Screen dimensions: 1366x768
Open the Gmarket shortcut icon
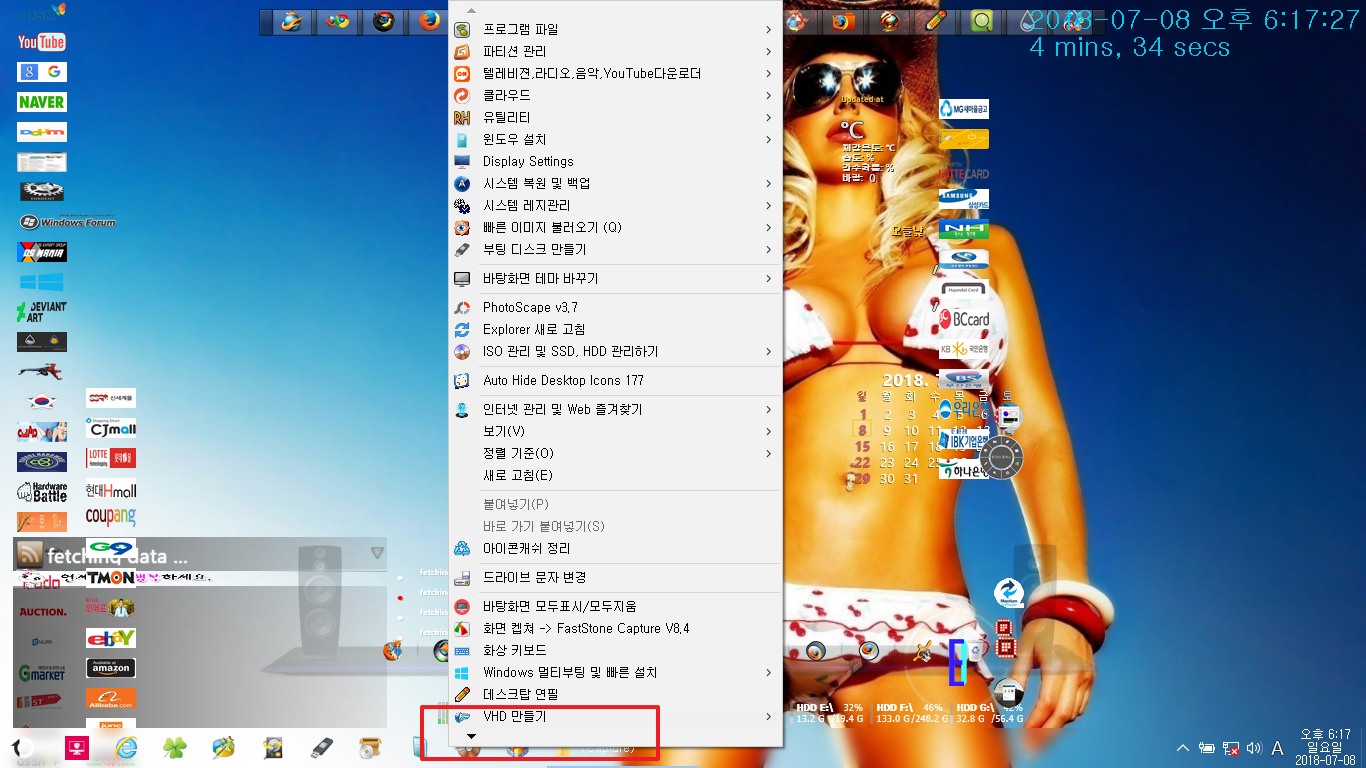point(42,673)
